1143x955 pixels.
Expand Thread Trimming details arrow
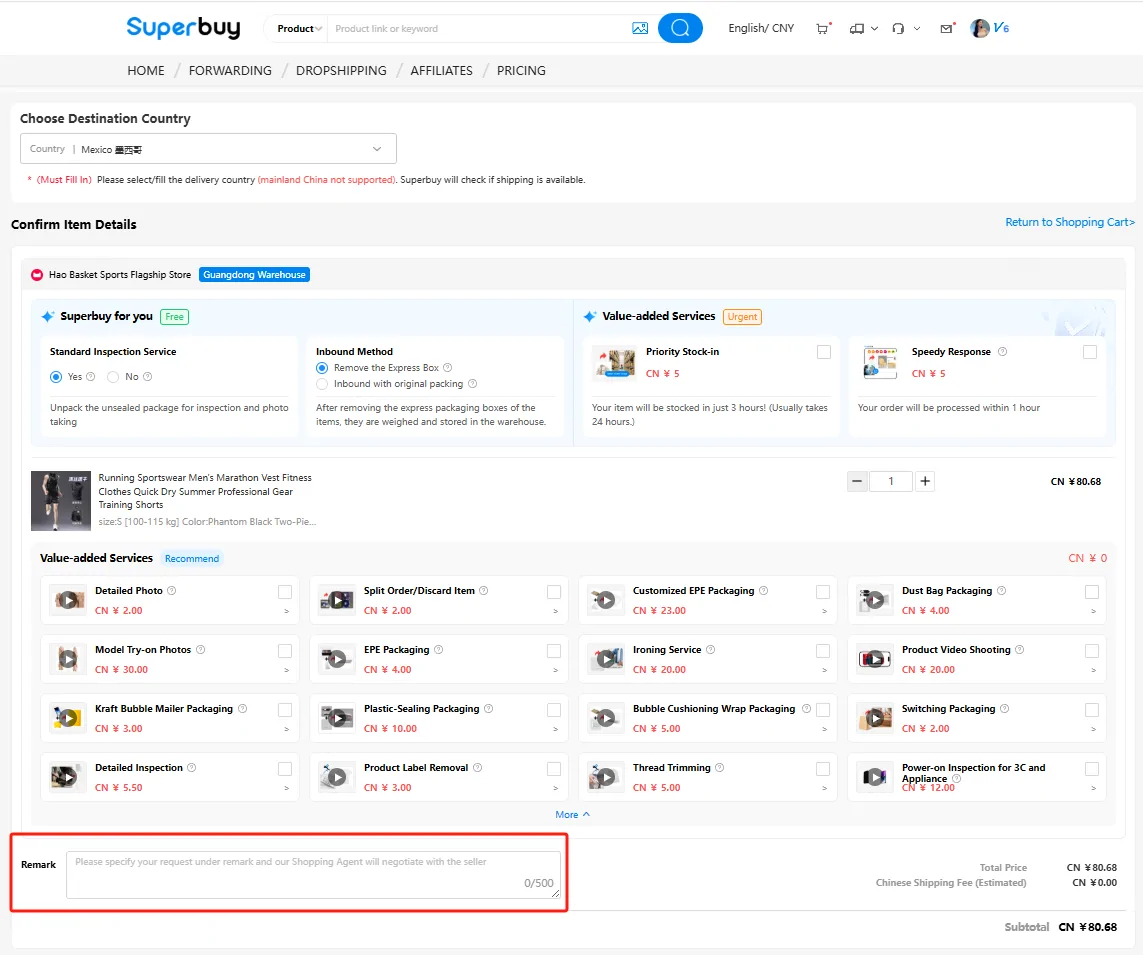click(824, 789)
